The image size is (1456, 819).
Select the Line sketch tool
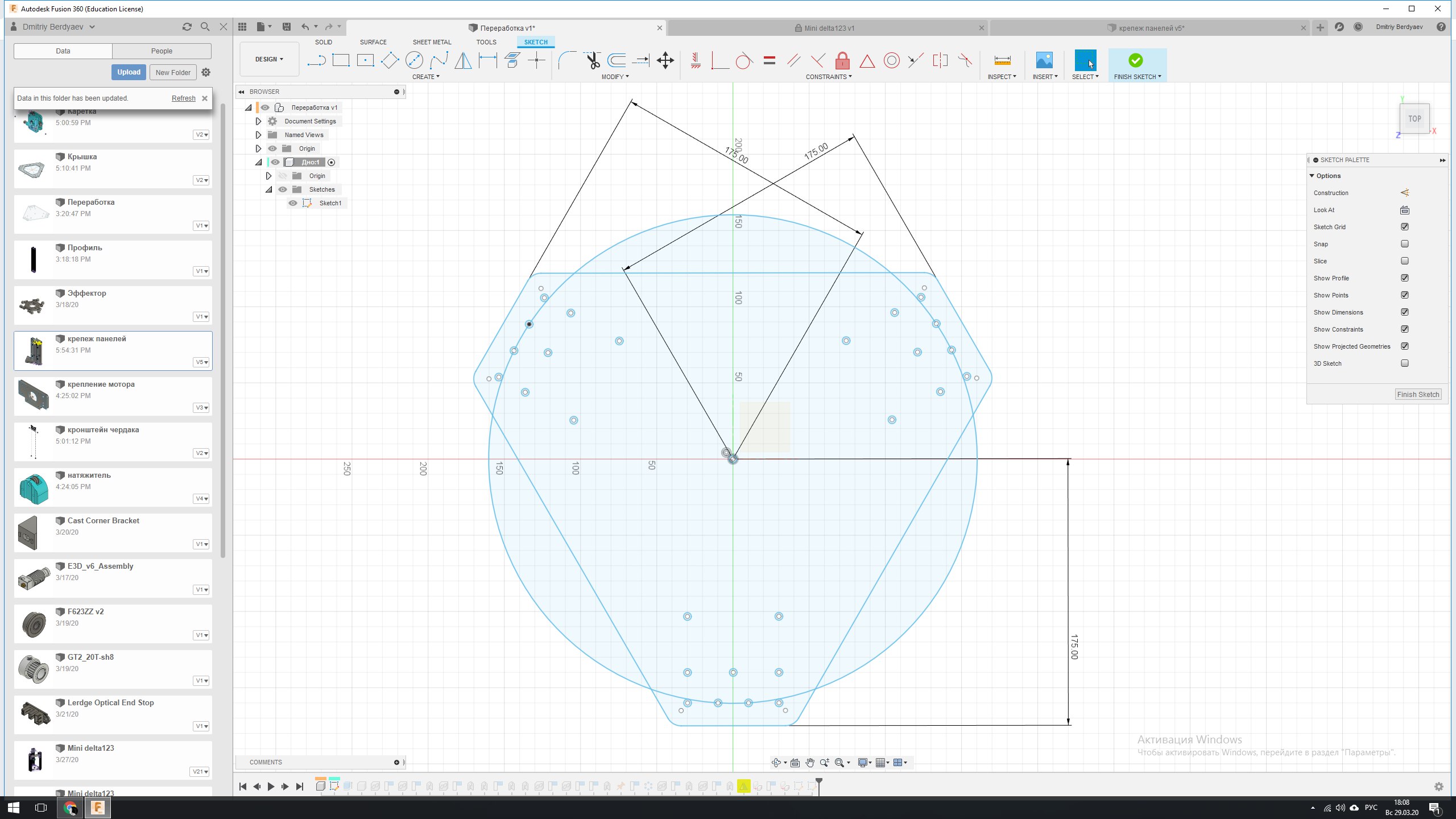[316, 60]
